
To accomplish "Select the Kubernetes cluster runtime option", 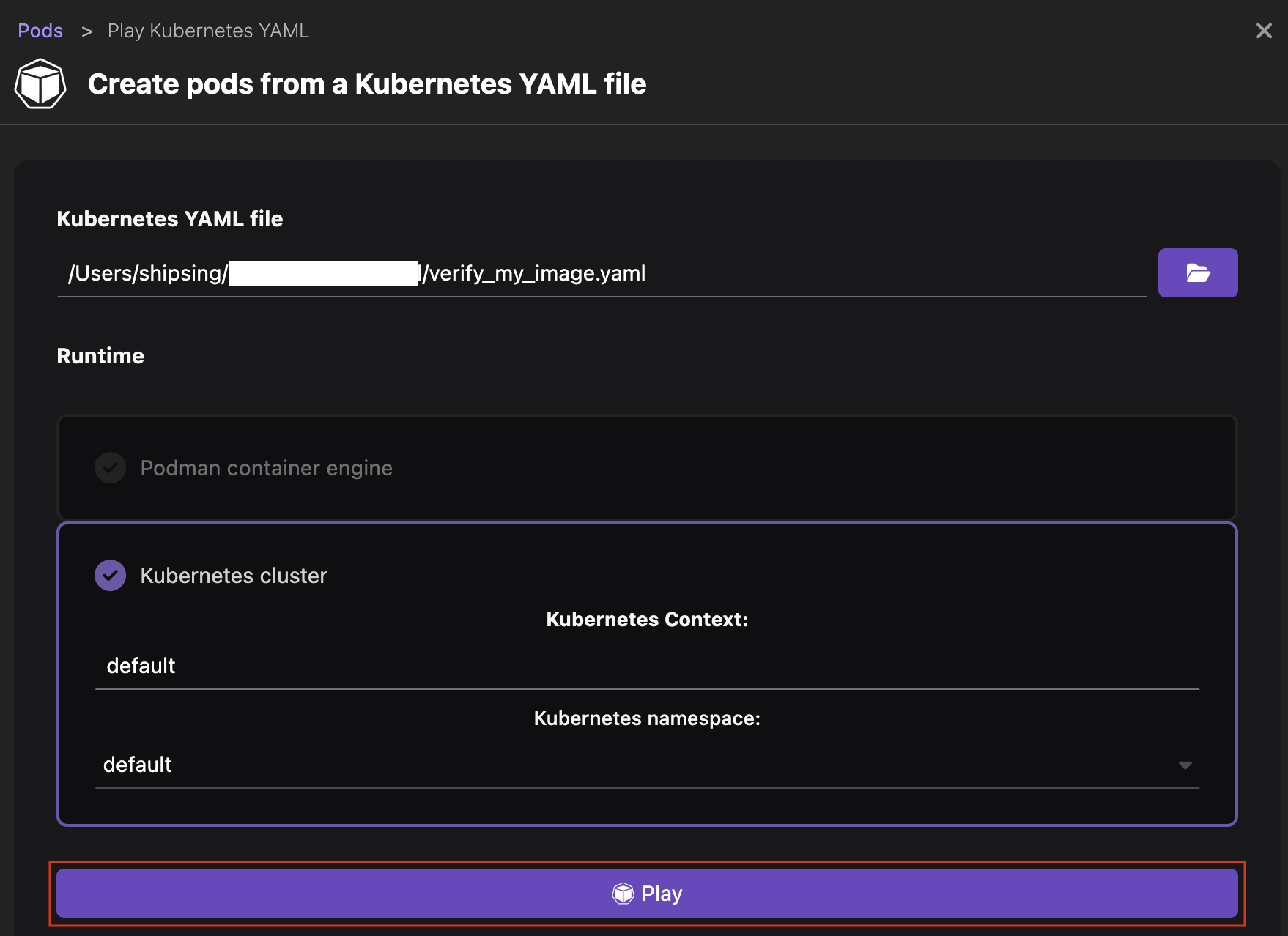I will (233, 575).
